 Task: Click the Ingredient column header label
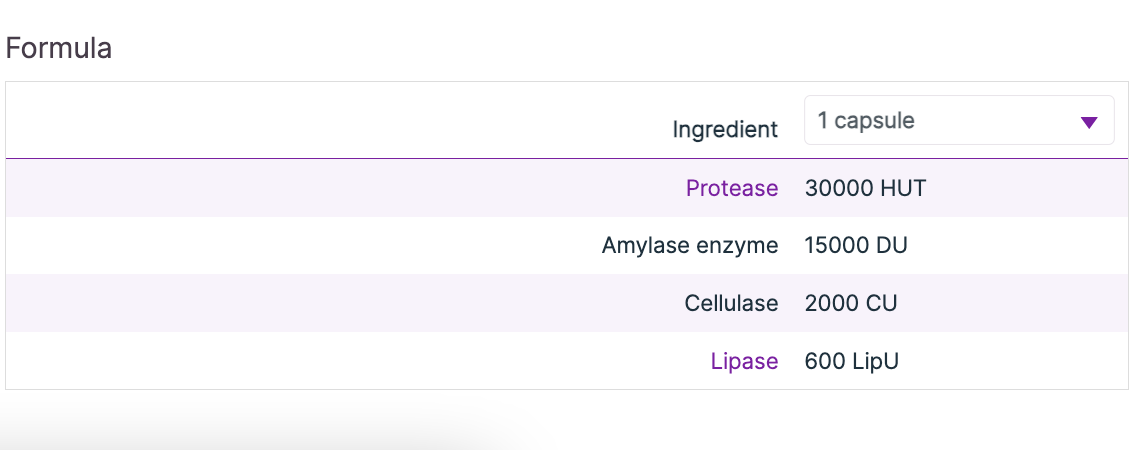[724, 129]
